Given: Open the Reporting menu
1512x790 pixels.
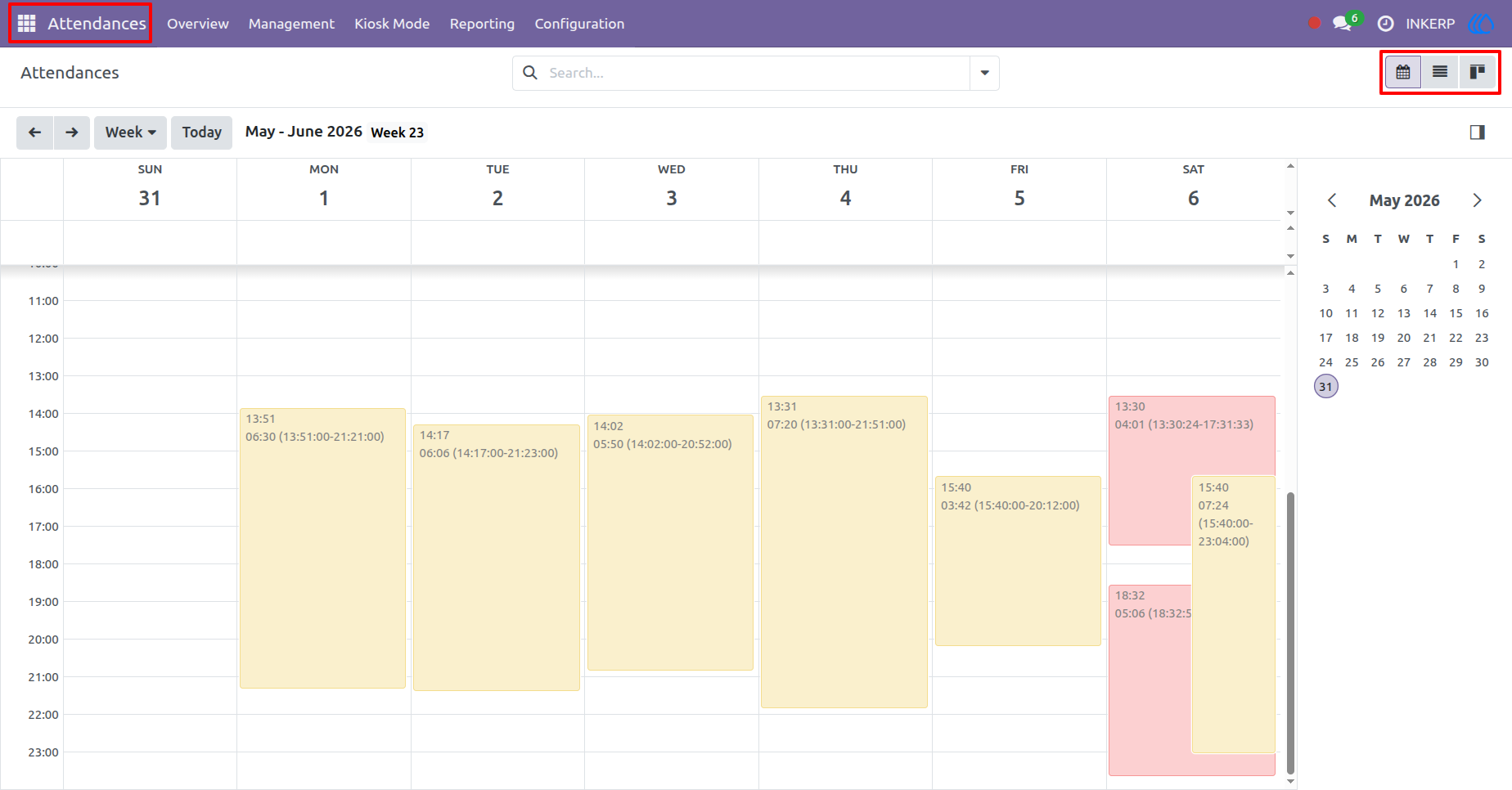Looking at the screenshot, I should pyautogui.click(x=482, y=24).
